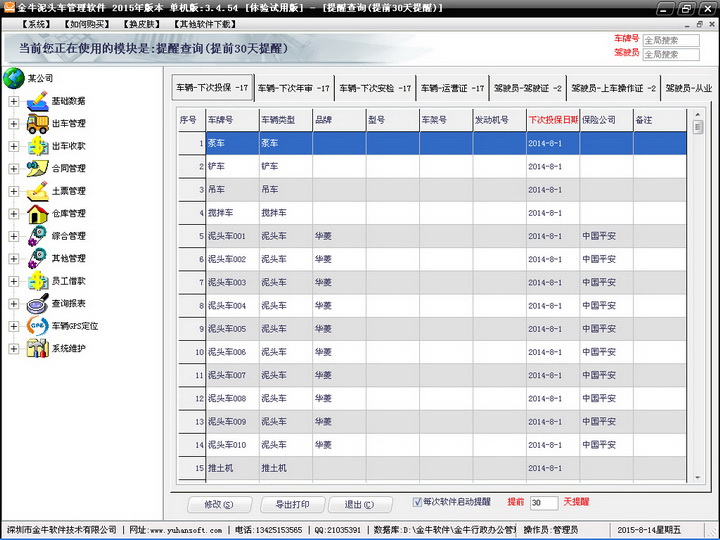Click the 保险公司 column header

pos(606,120)
